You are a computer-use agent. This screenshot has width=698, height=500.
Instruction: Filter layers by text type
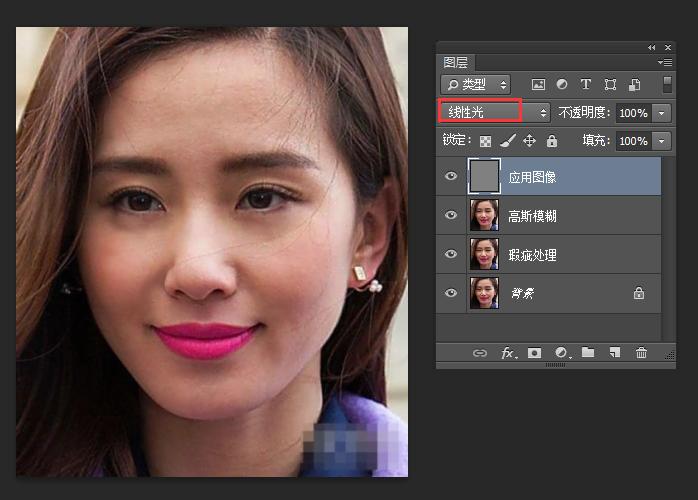pyautogui.click(x=586, y=85)
